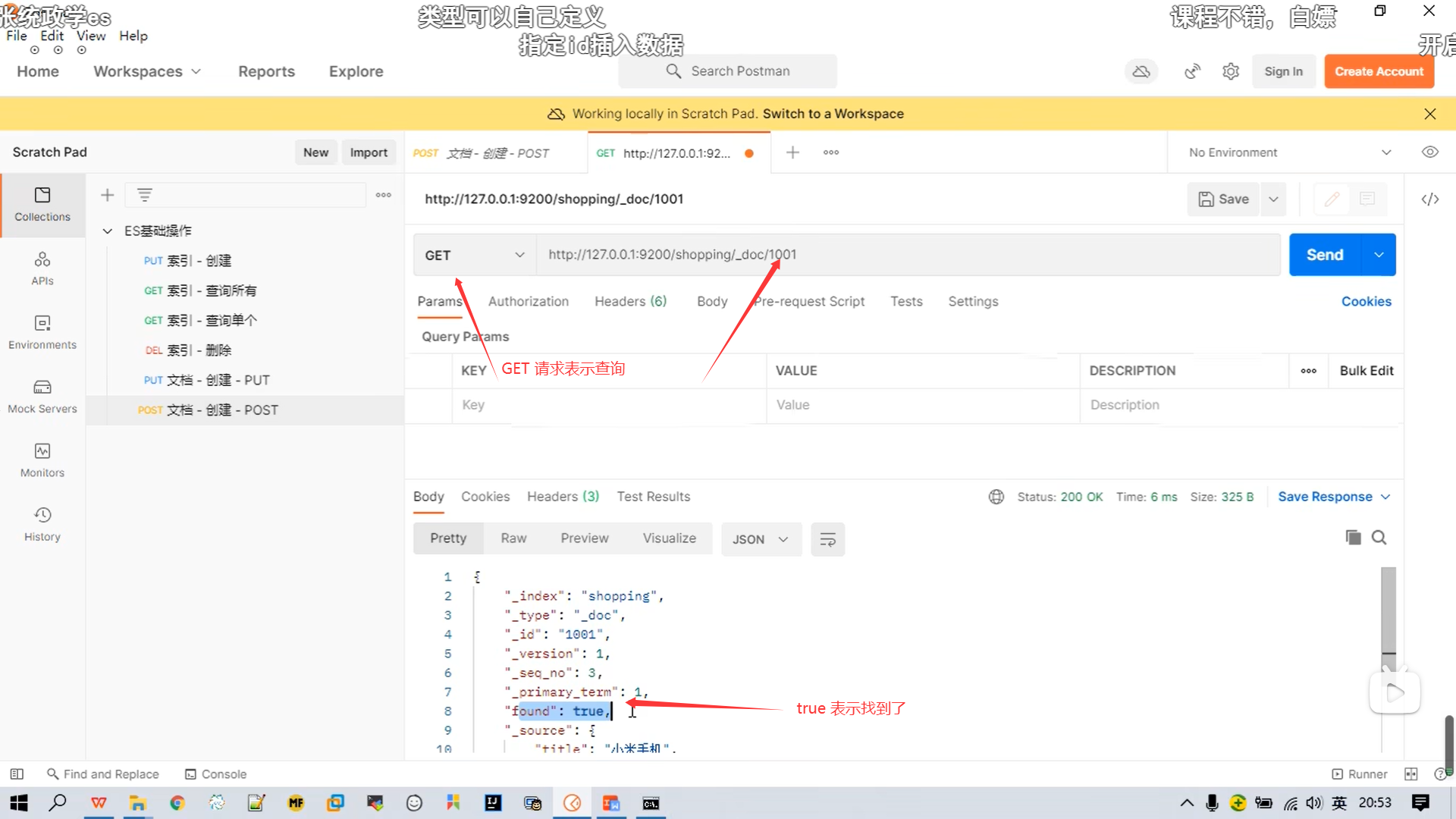
Task: Open the Mock Servers sidebar section
Action: (x=42, y=397)
